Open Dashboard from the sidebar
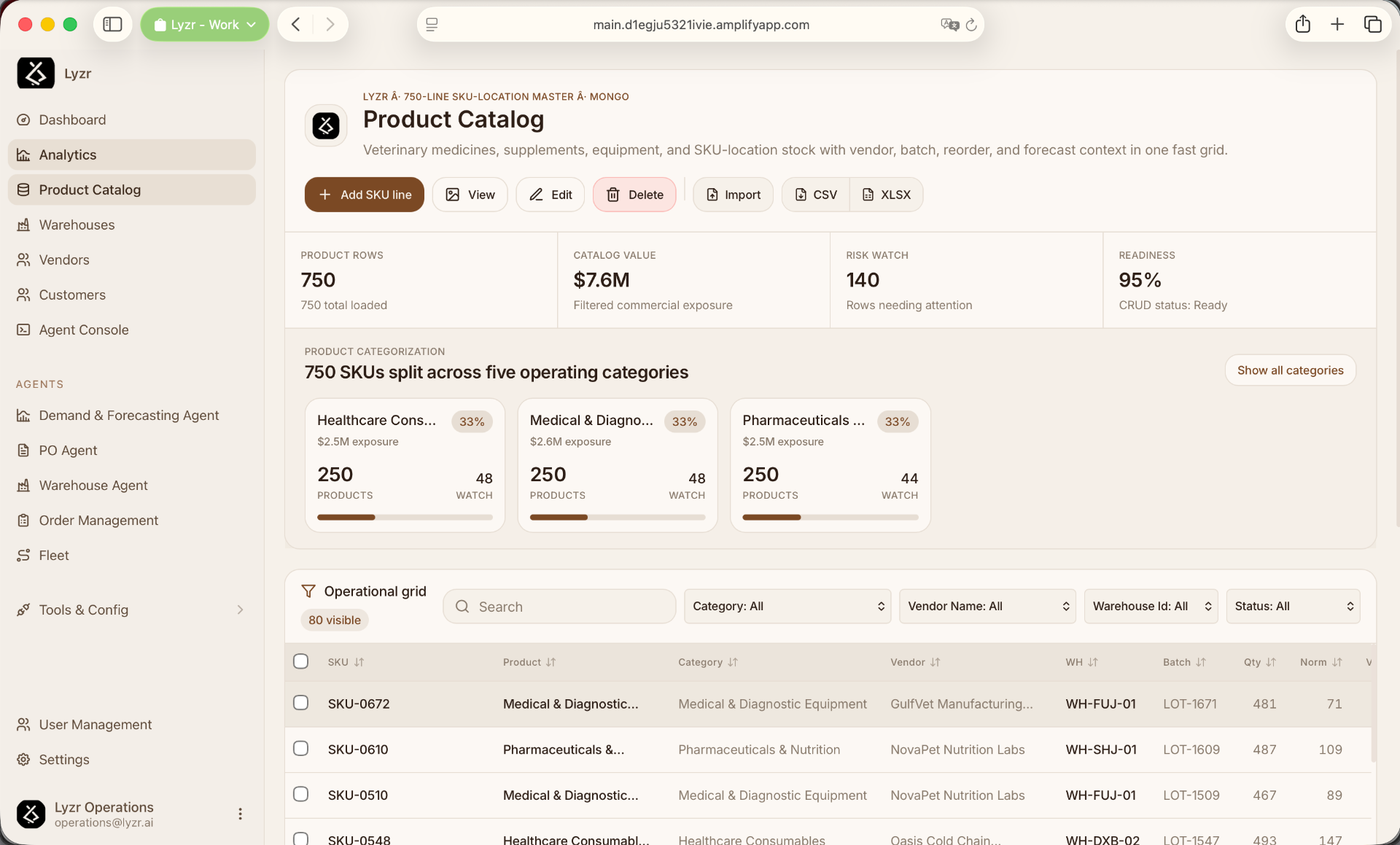This screenshot has height=845, width=1400. [131, 120]
